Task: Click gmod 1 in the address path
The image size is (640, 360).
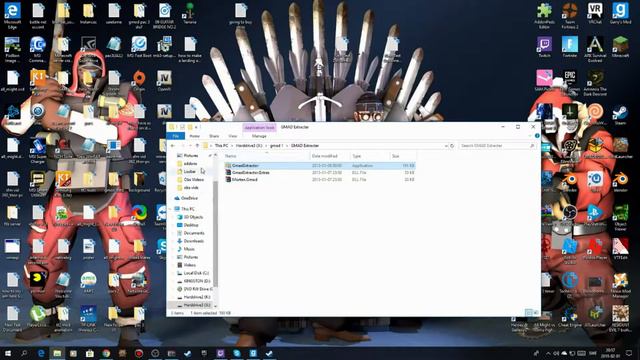Action: tap(276, 146)
